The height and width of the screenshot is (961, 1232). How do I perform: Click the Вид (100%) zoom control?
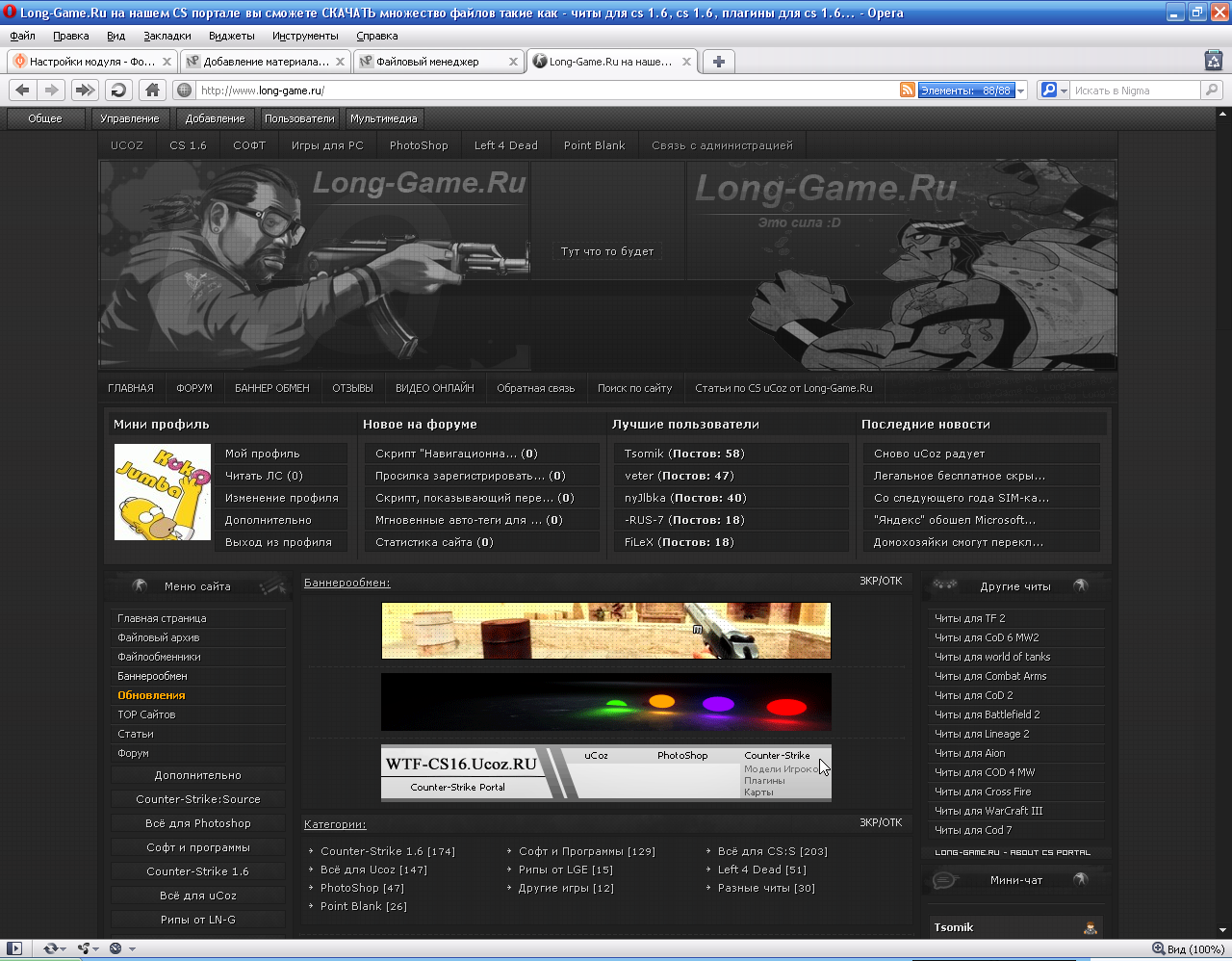pyautogui.click(x=1188, y=948)
